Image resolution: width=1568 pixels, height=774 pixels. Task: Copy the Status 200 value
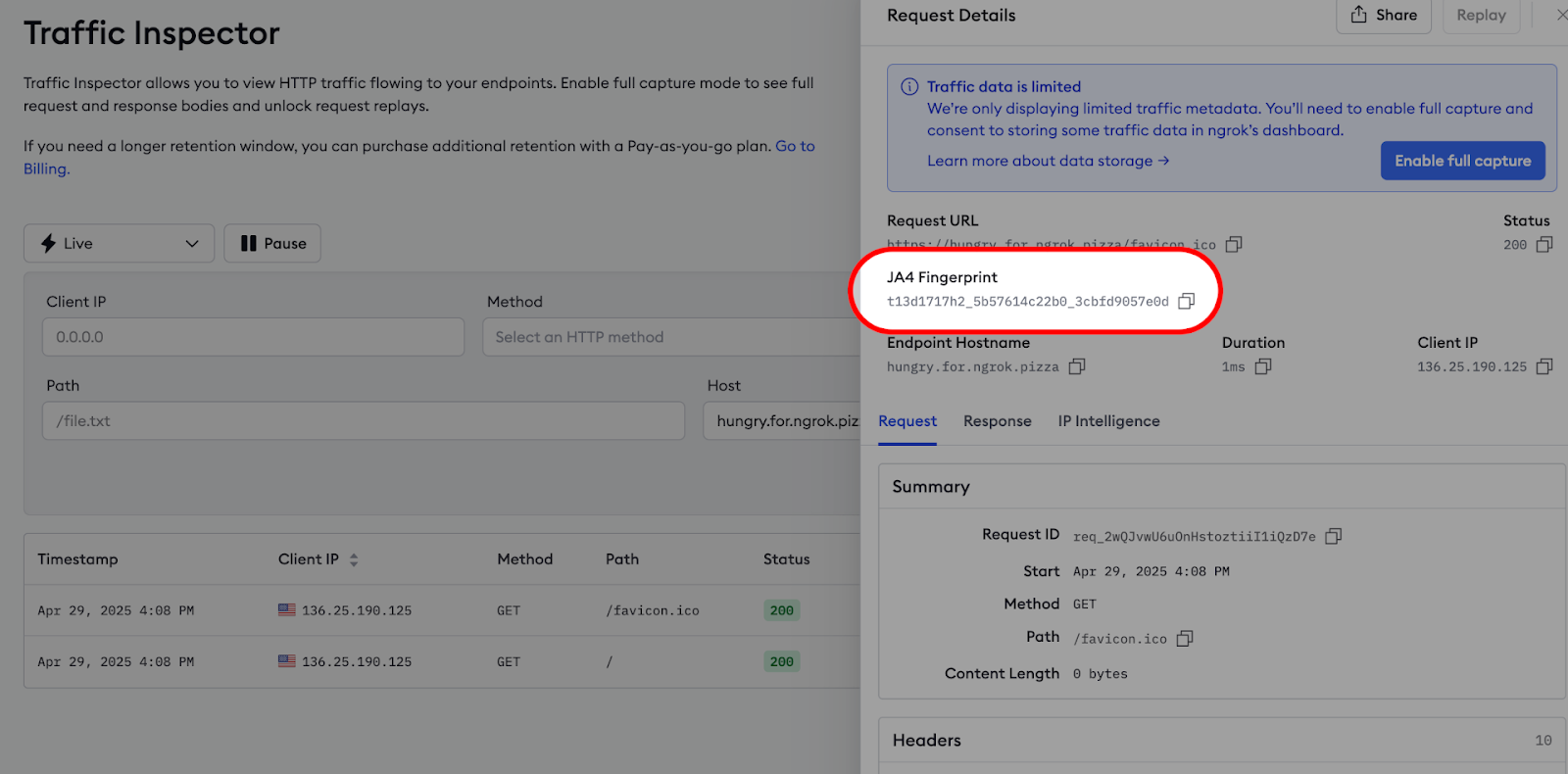(x=1544, y=244)
